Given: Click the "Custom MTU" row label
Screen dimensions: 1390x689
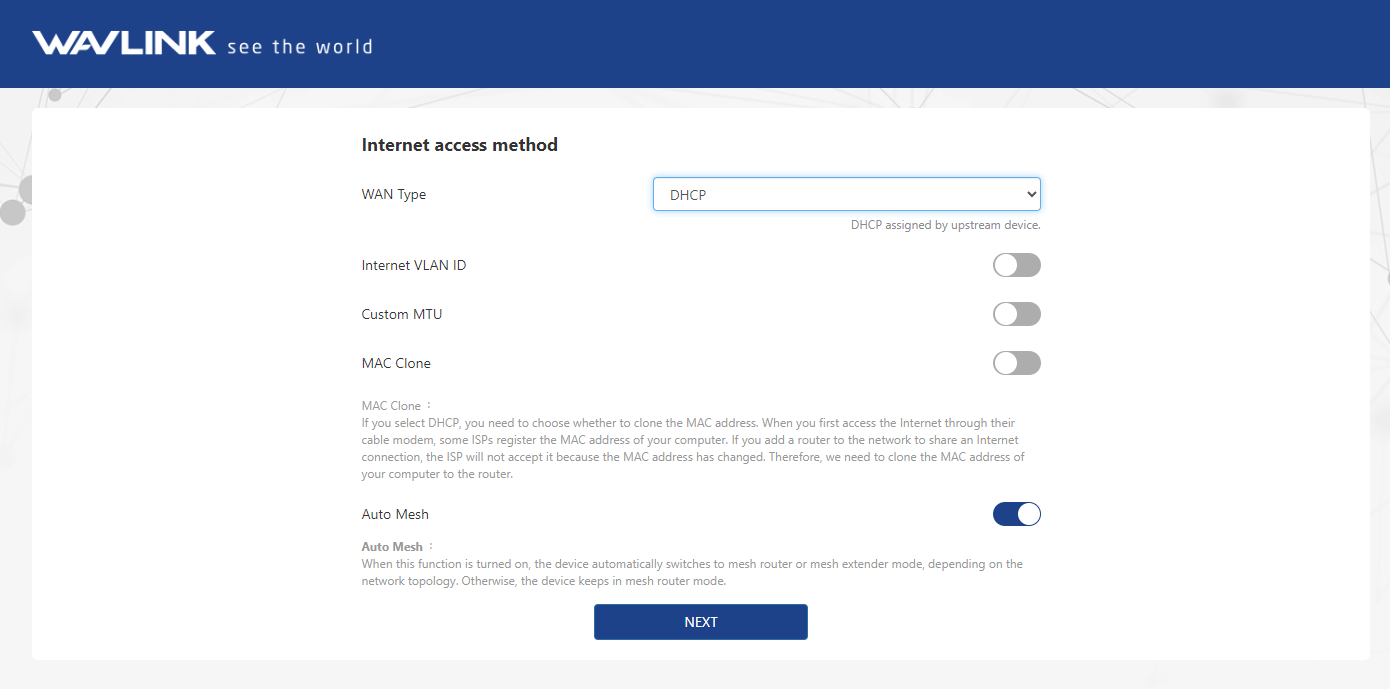Looking at the screenshot, I should (401, 314).
